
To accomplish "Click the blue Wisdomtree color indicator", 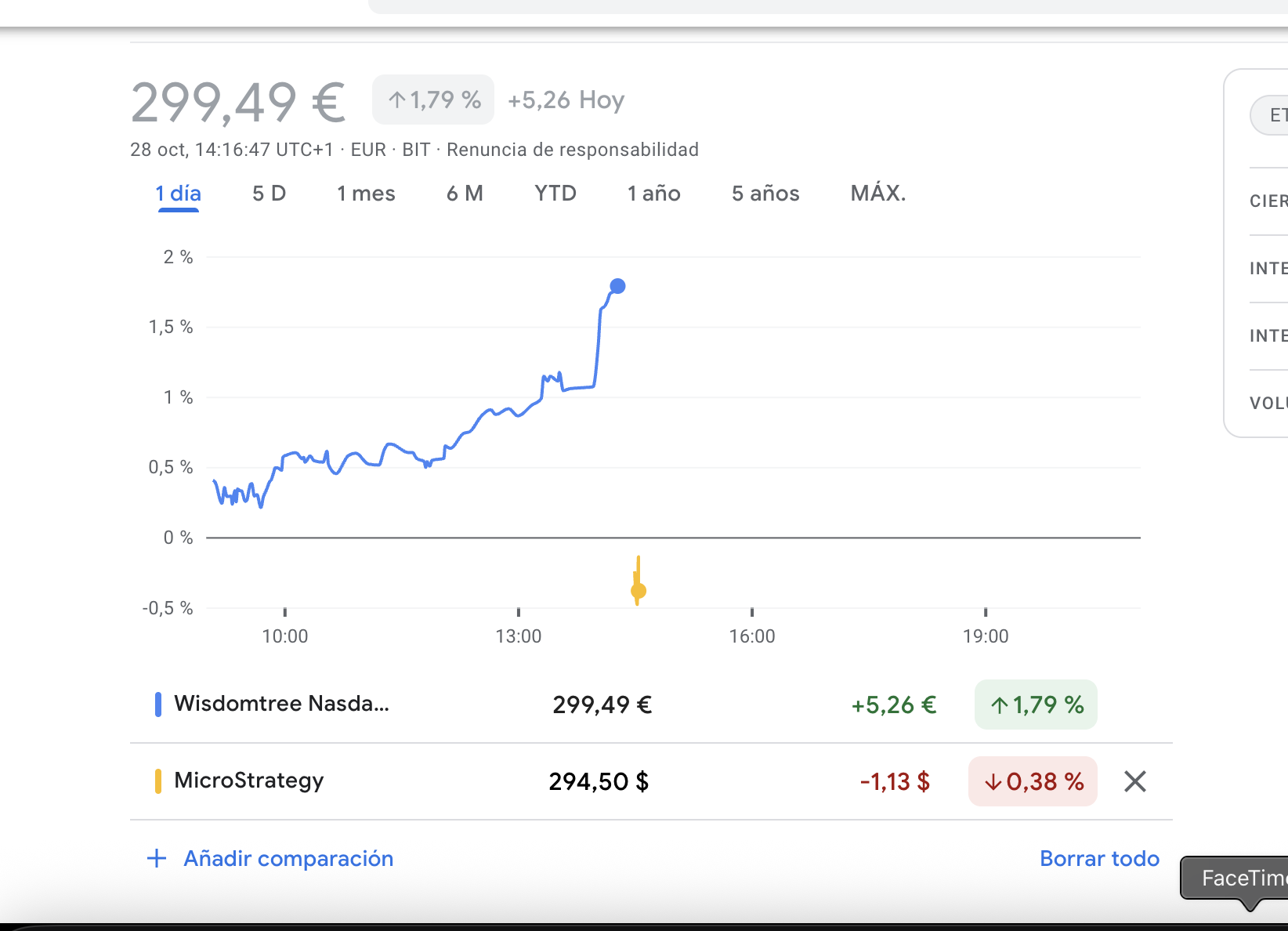I will coord(158,705).
